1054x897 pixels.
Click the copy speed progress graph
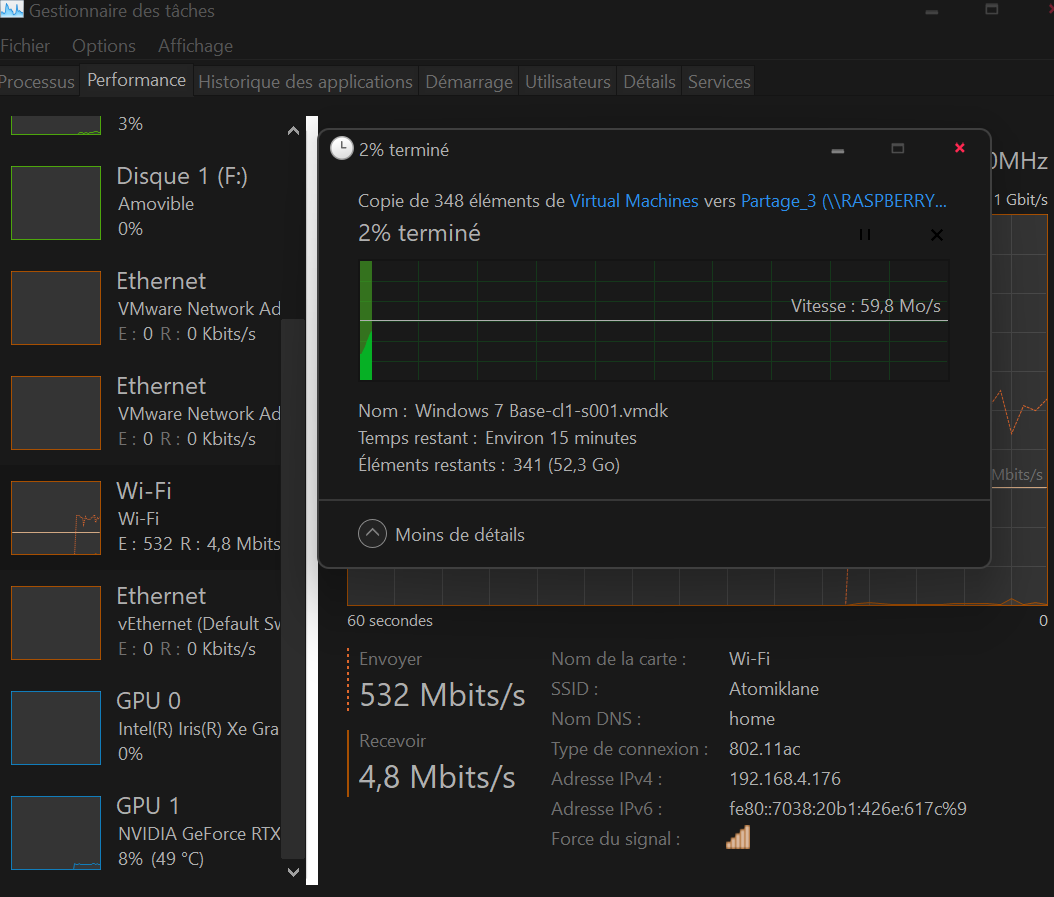pos(654,320)
